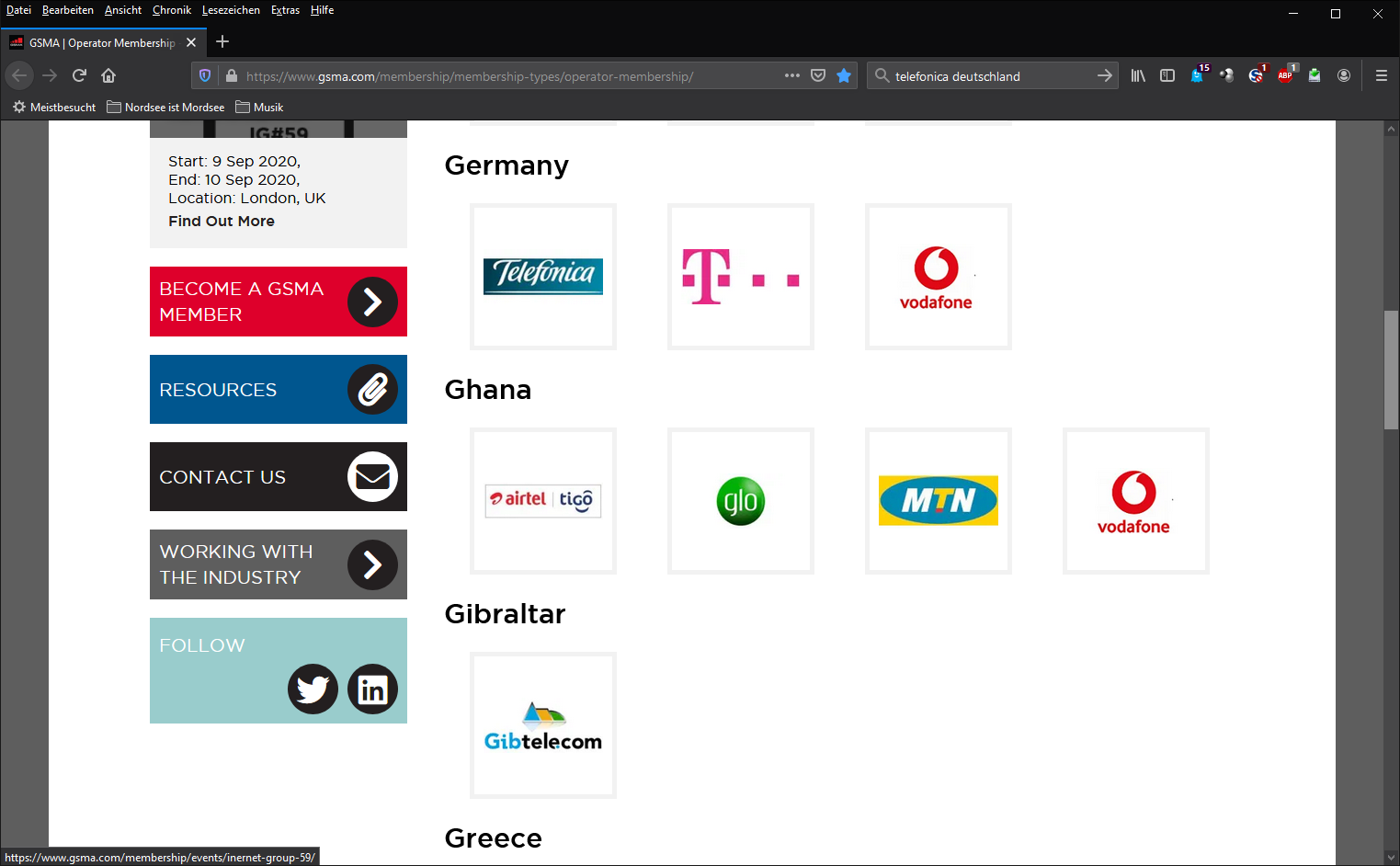Open the Firefox account icon
The image size is (1400, 866).
pyautogui.click(x=1344, y=75)
